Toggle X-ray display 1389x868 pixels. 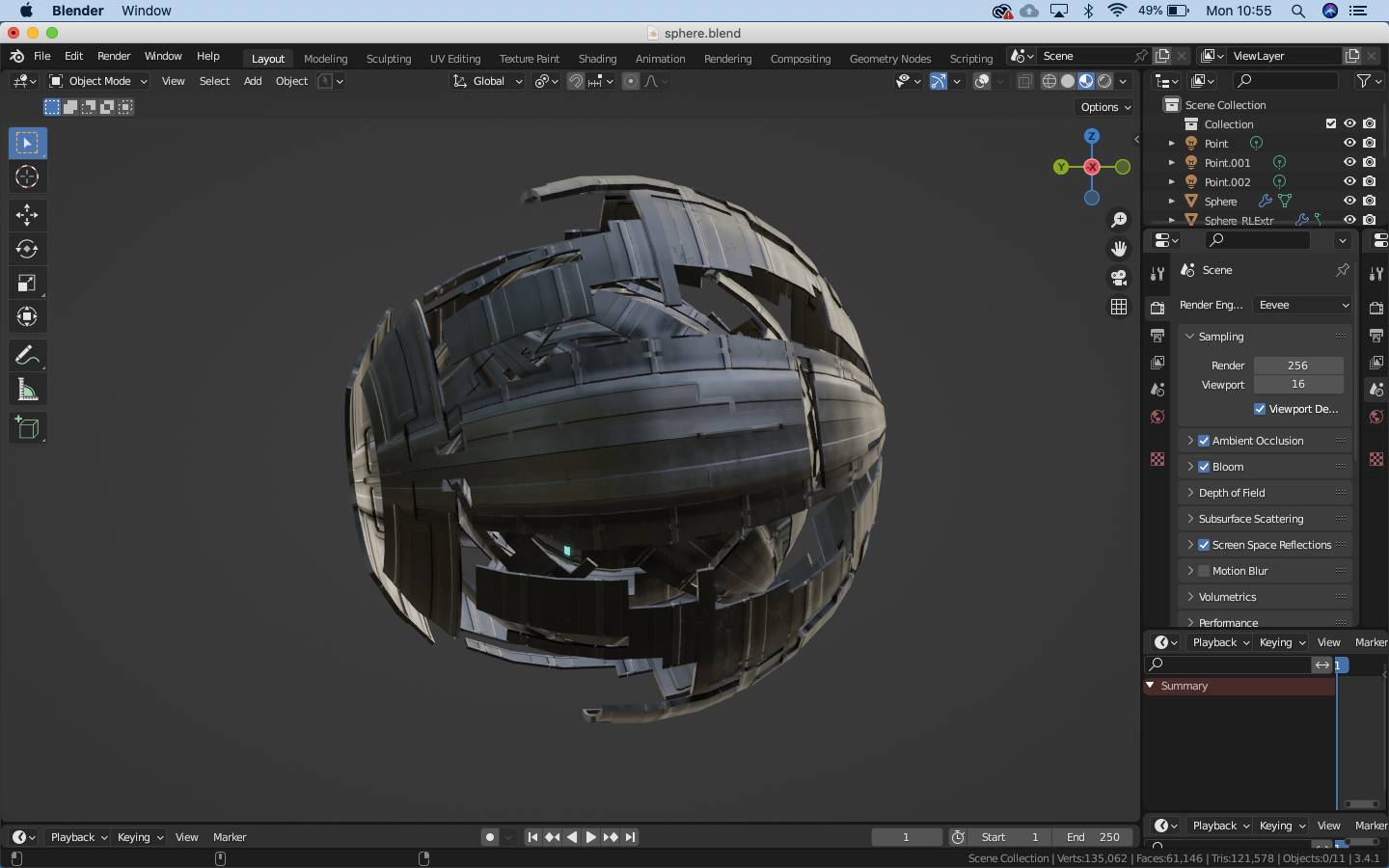click(1024, 81)
